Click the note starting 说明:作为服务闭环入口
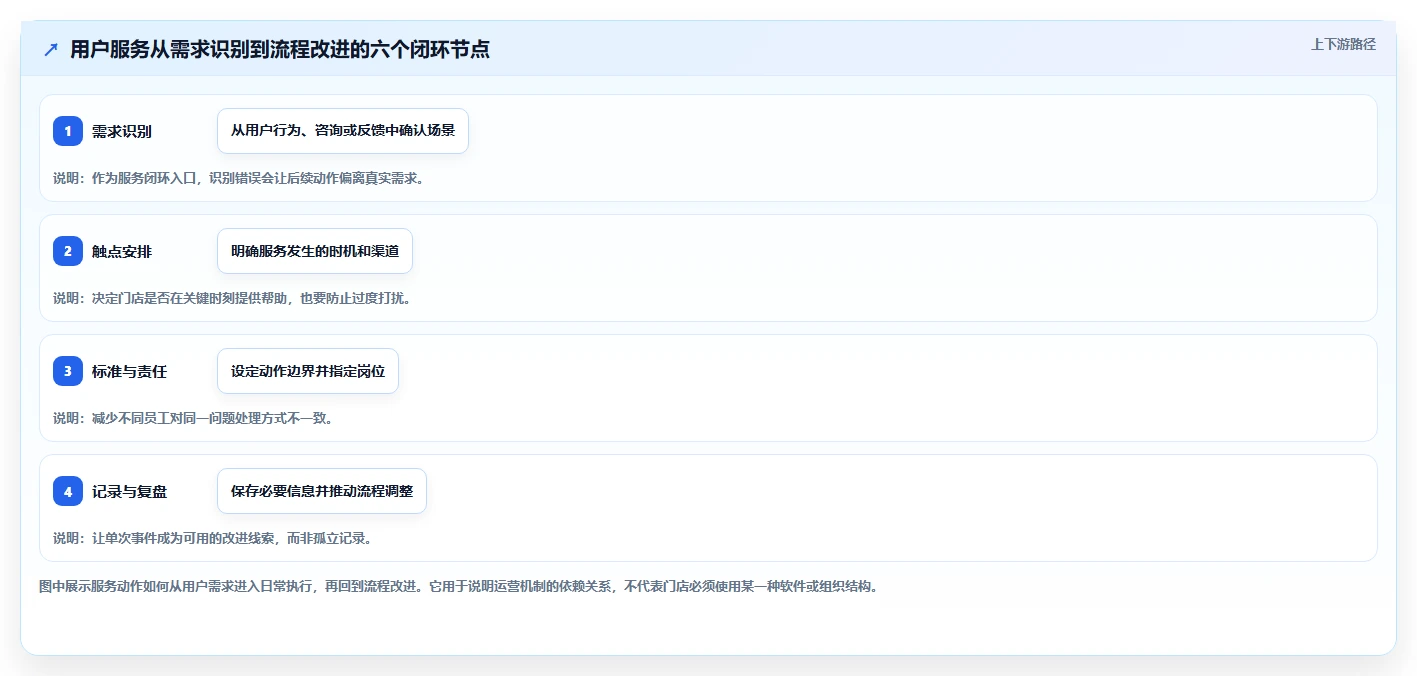The width and height of the screenshot is (1417, 676). click(239, 178)
